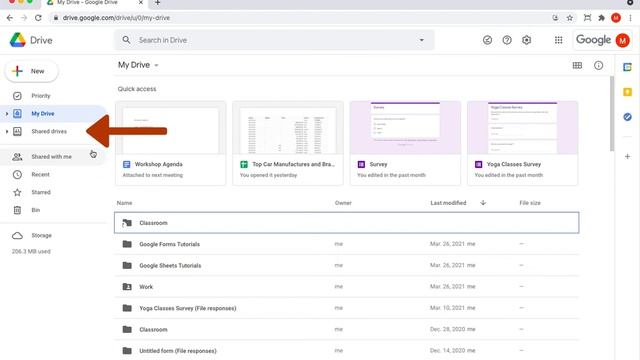Click the Shared with me people icon
This screenshot has width=640, height=360.
tap(17, 157)
